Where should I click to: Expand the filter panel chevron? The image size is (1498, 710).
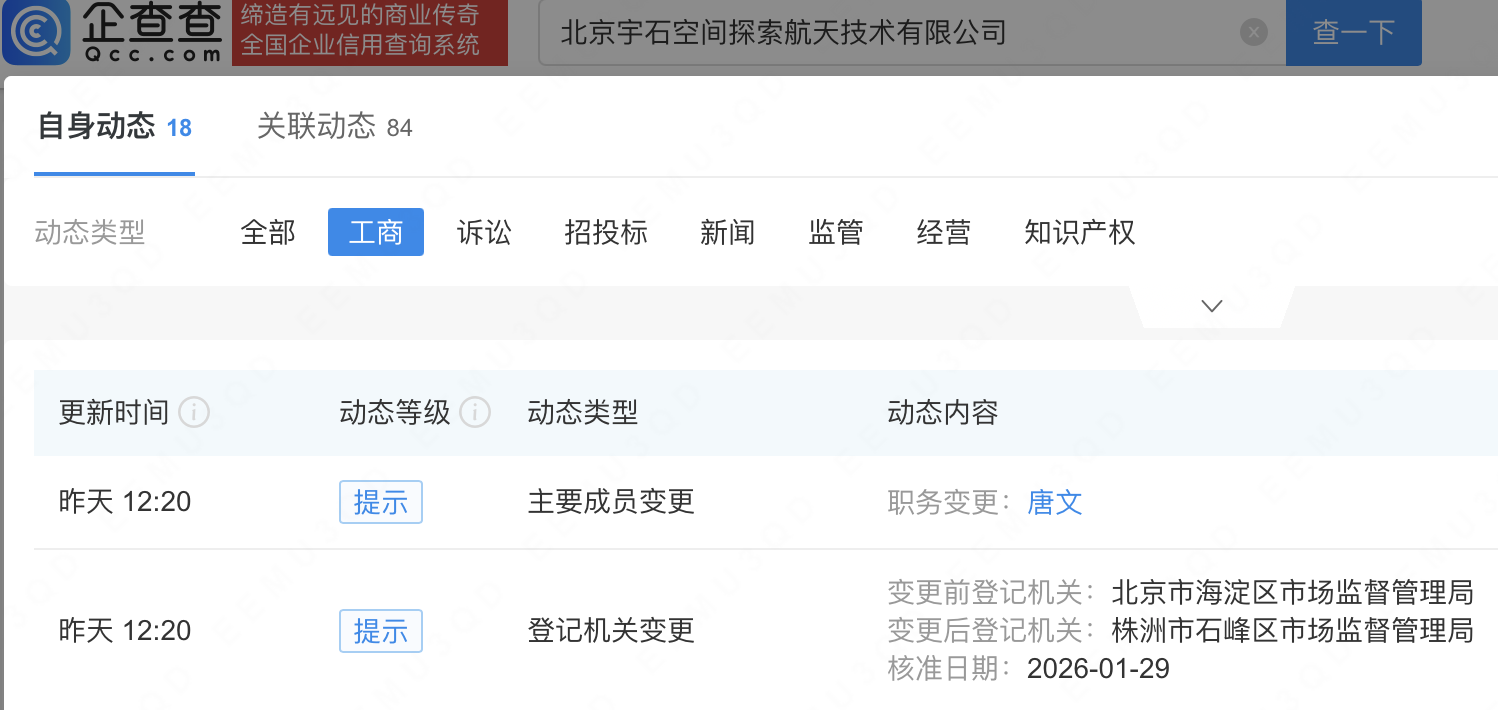point(1212,306)
